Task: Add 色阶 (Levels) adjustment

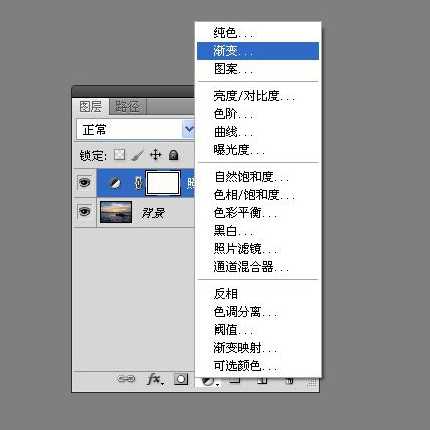Action: click(258, 114)
